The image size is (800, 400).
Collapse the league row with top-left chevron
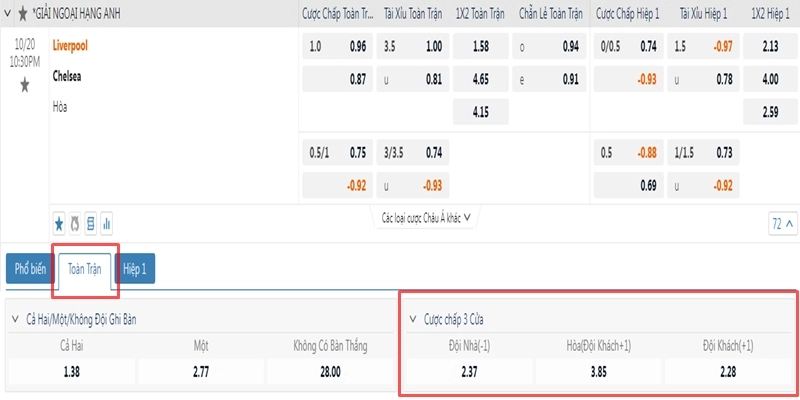(7, 14)
